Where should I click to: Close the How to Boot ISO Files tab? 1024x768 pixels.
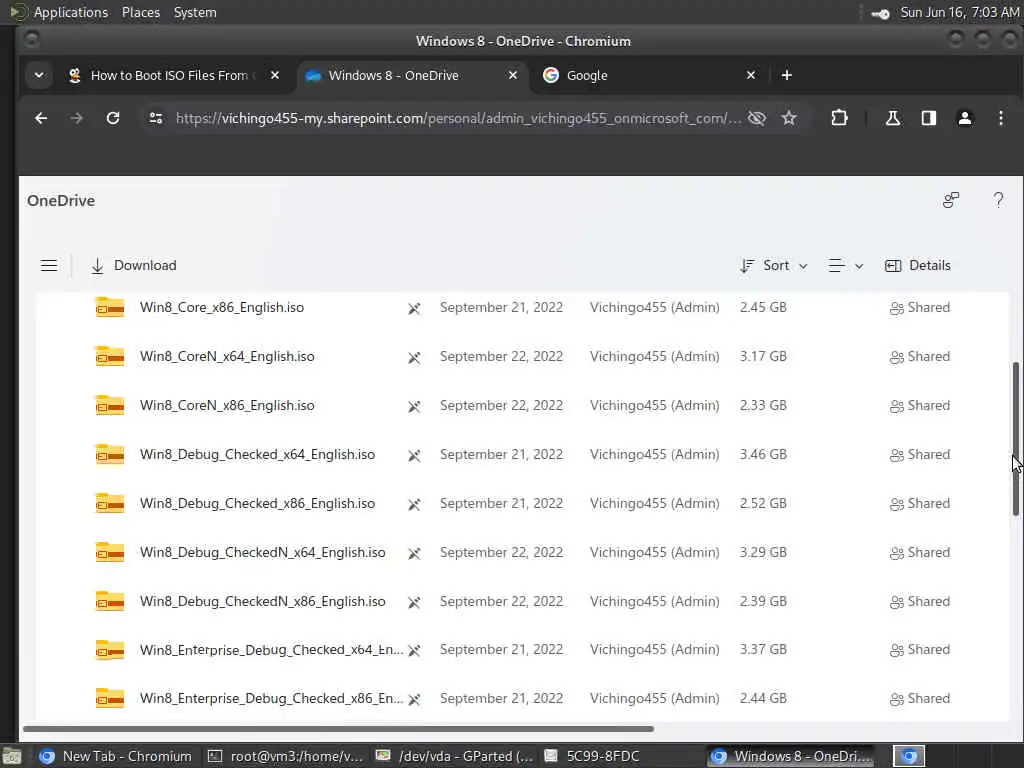click(275, 75)
